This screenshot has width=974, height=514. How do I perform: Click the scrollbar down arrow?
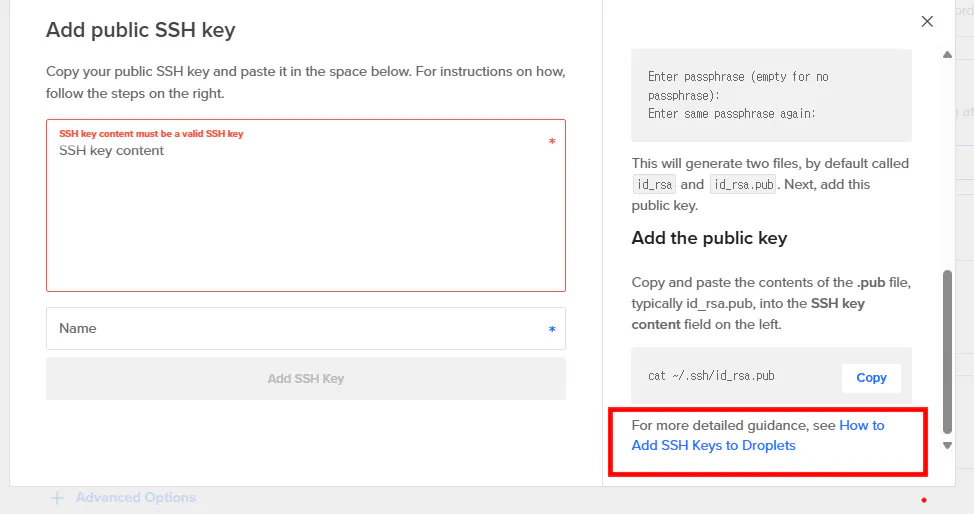coord(948,445)
